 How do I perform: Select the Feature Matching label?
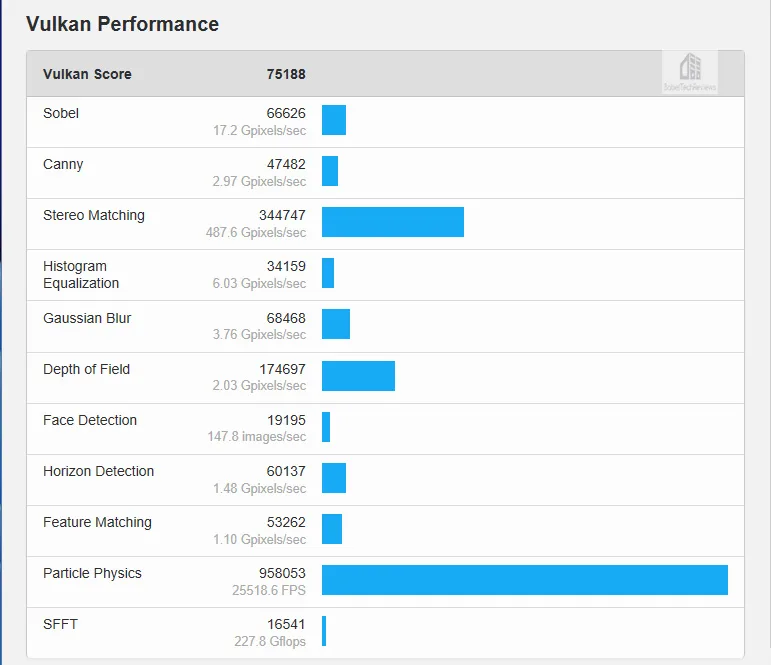[97, 522]
